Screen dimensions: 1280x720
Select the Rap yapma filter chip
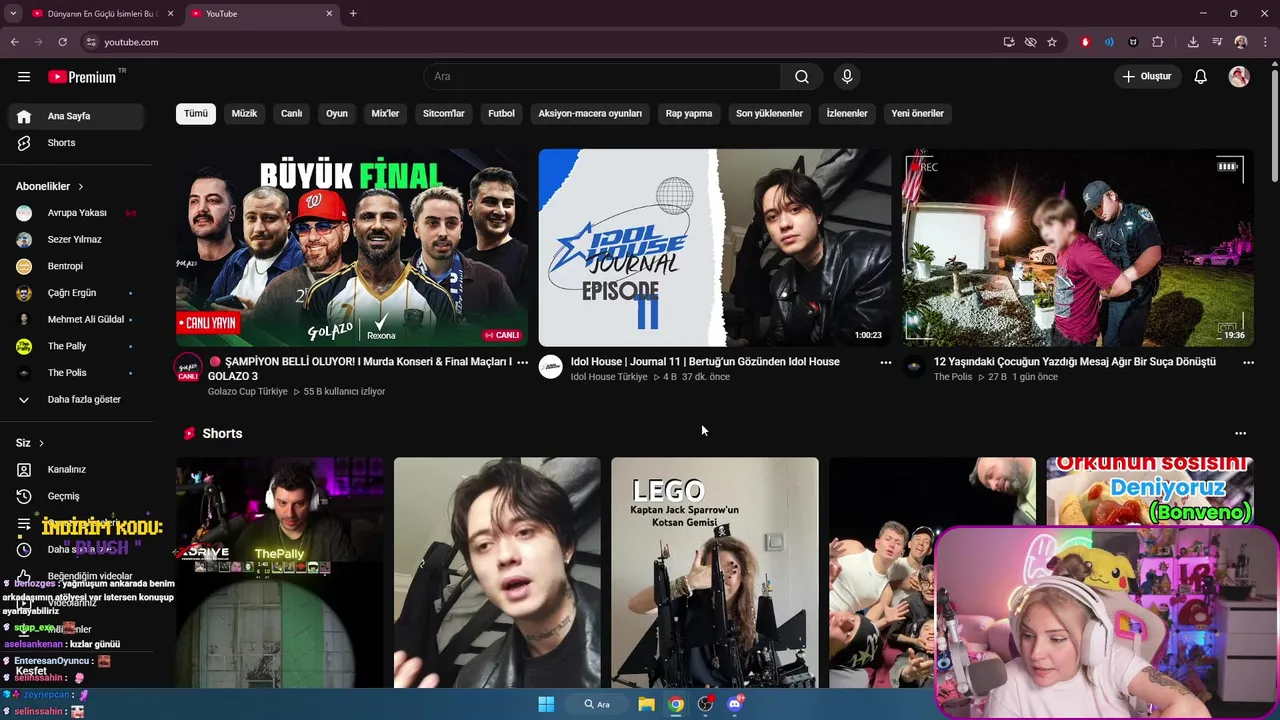coord(689,113)
